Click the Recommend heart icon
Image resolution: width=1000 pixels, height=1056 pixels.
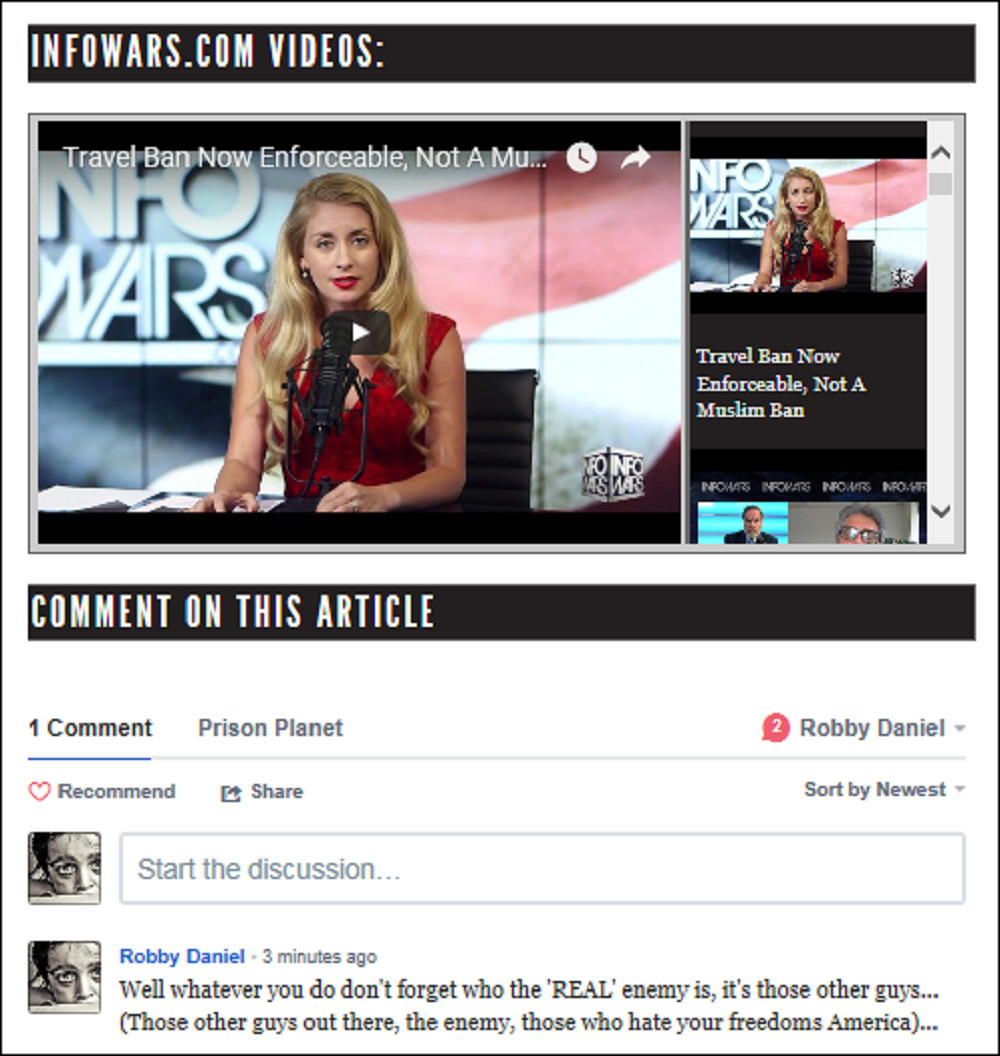coord(40,792)
